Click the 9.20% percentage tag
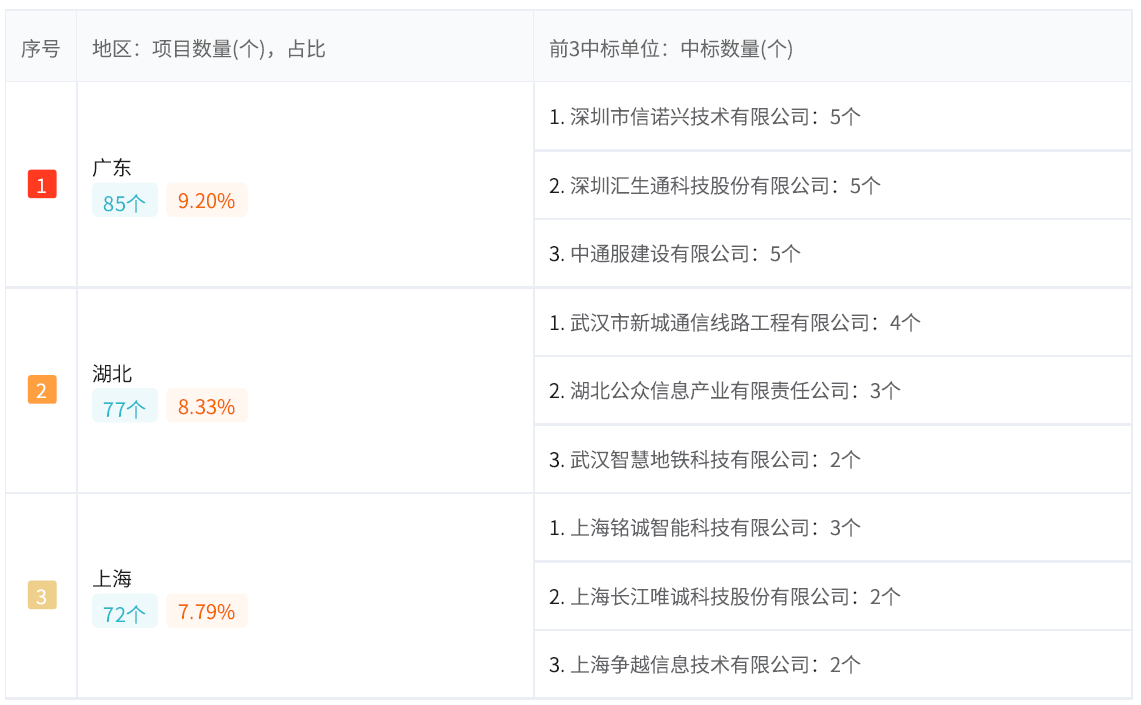1141x705 pixels. [206, 201]
